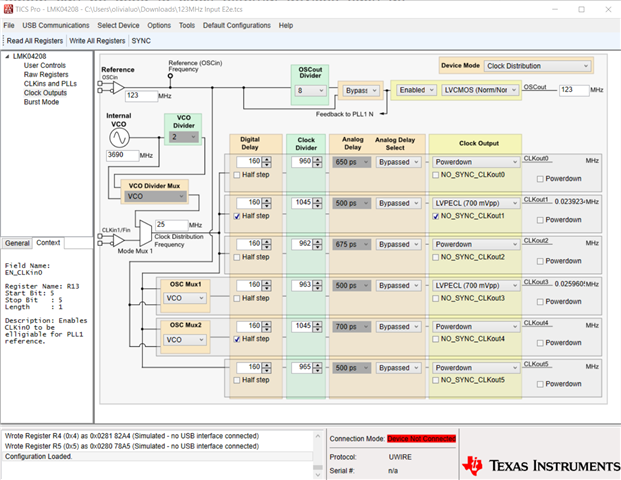Enable NO_SYNC_CLKout0 checkbox

point(436,175)
